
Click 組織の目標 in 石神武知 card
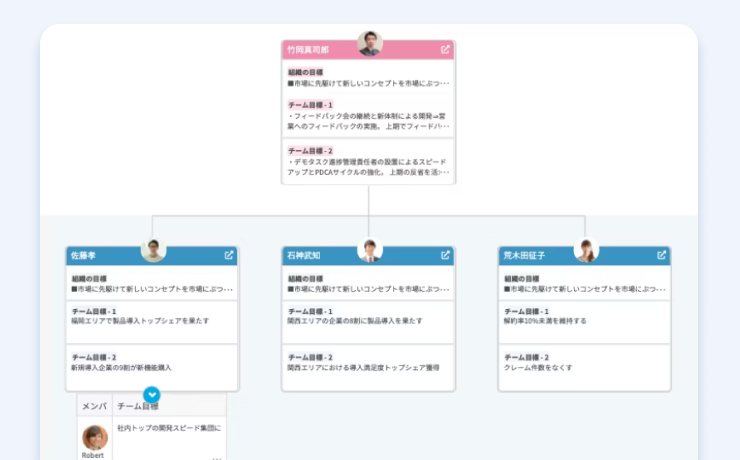(x=305, y=278)
